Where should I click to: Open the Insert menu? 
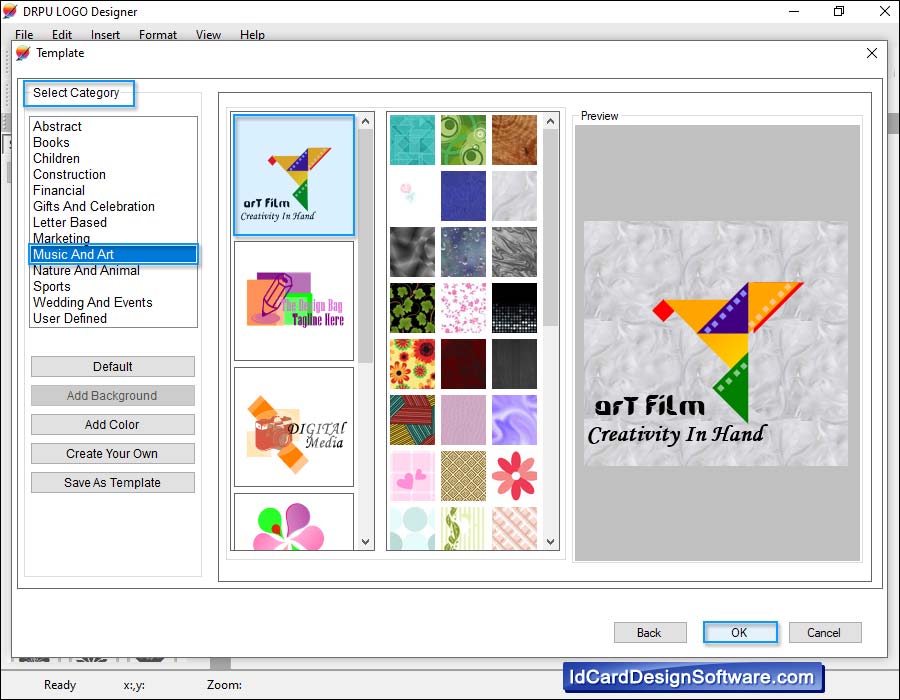click(x=105, y=35)
